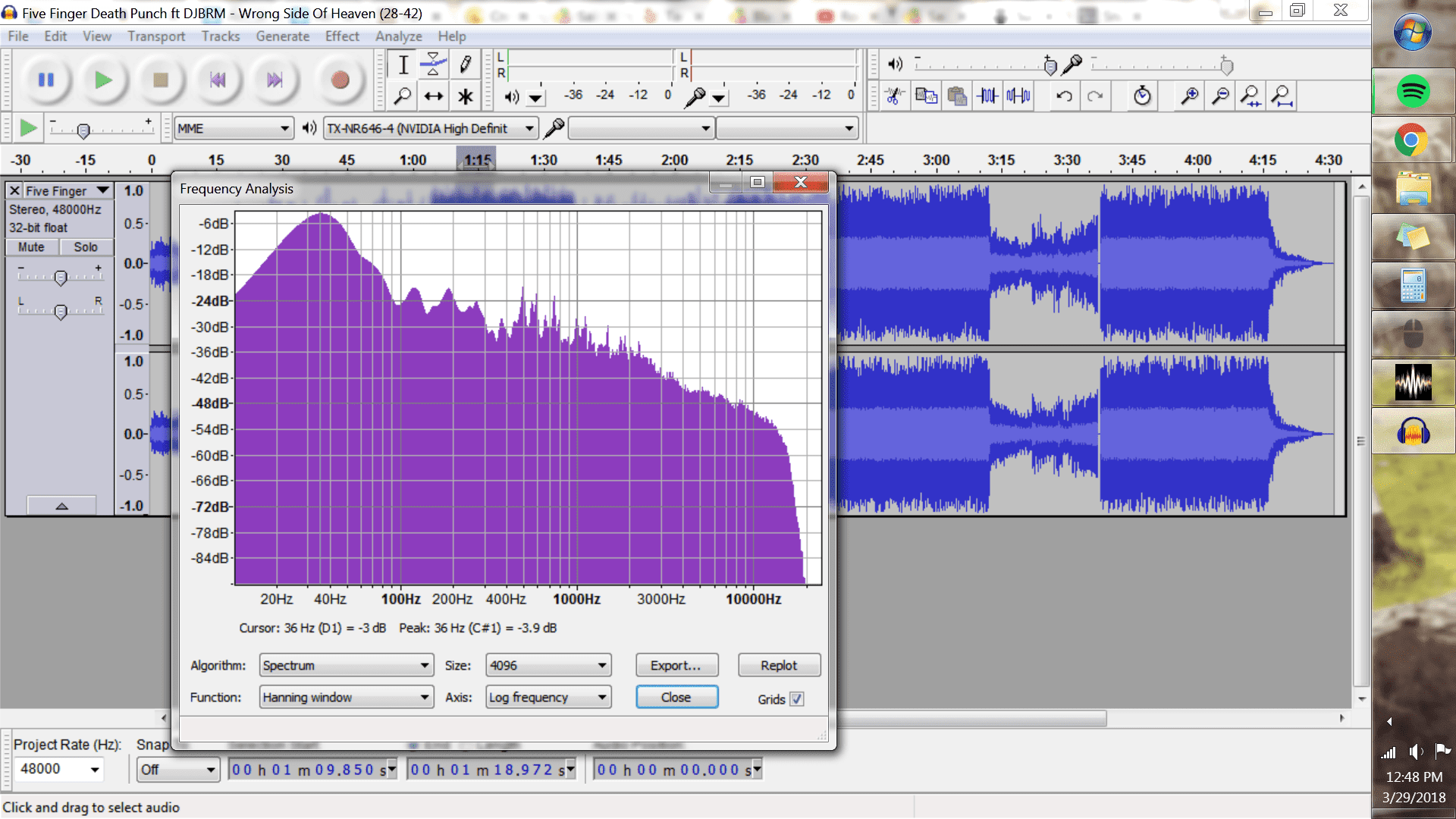Undo the last action
The width and height of the screenshot is (1456, 819).
(1064, 96)
